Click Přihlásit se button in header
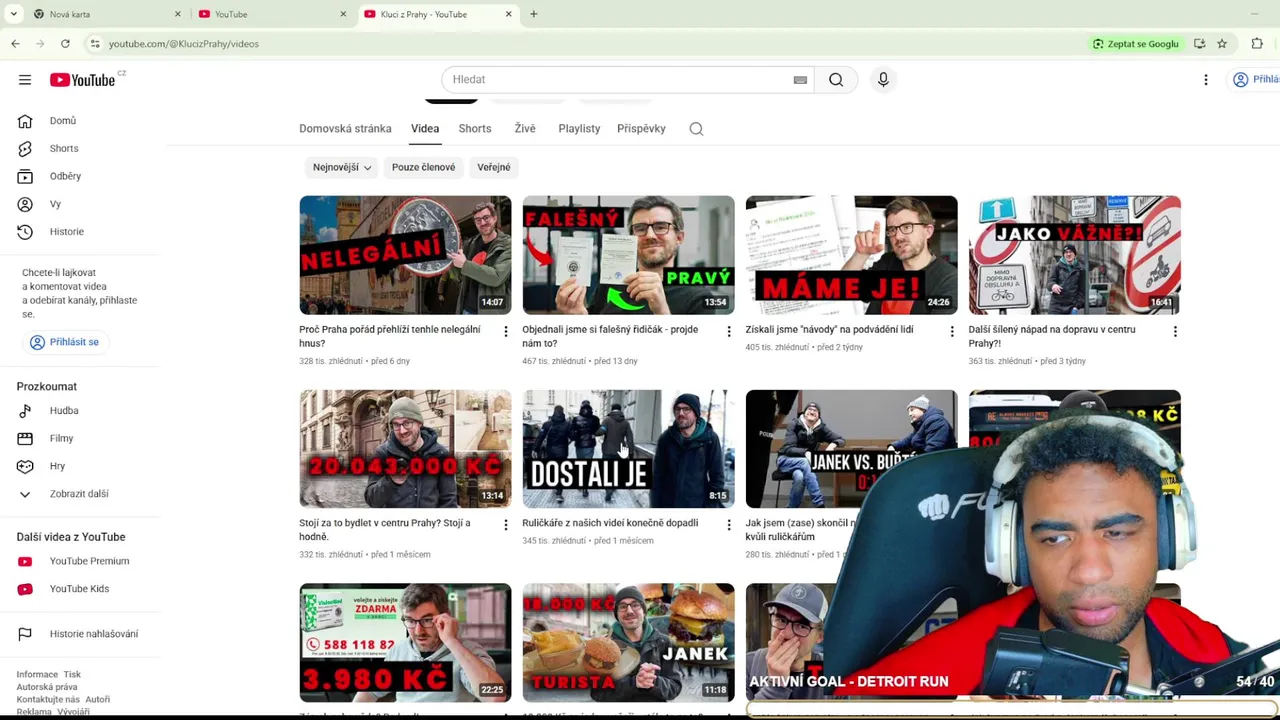This screenshot has height=720, width=1280. tap(1257, 80)
